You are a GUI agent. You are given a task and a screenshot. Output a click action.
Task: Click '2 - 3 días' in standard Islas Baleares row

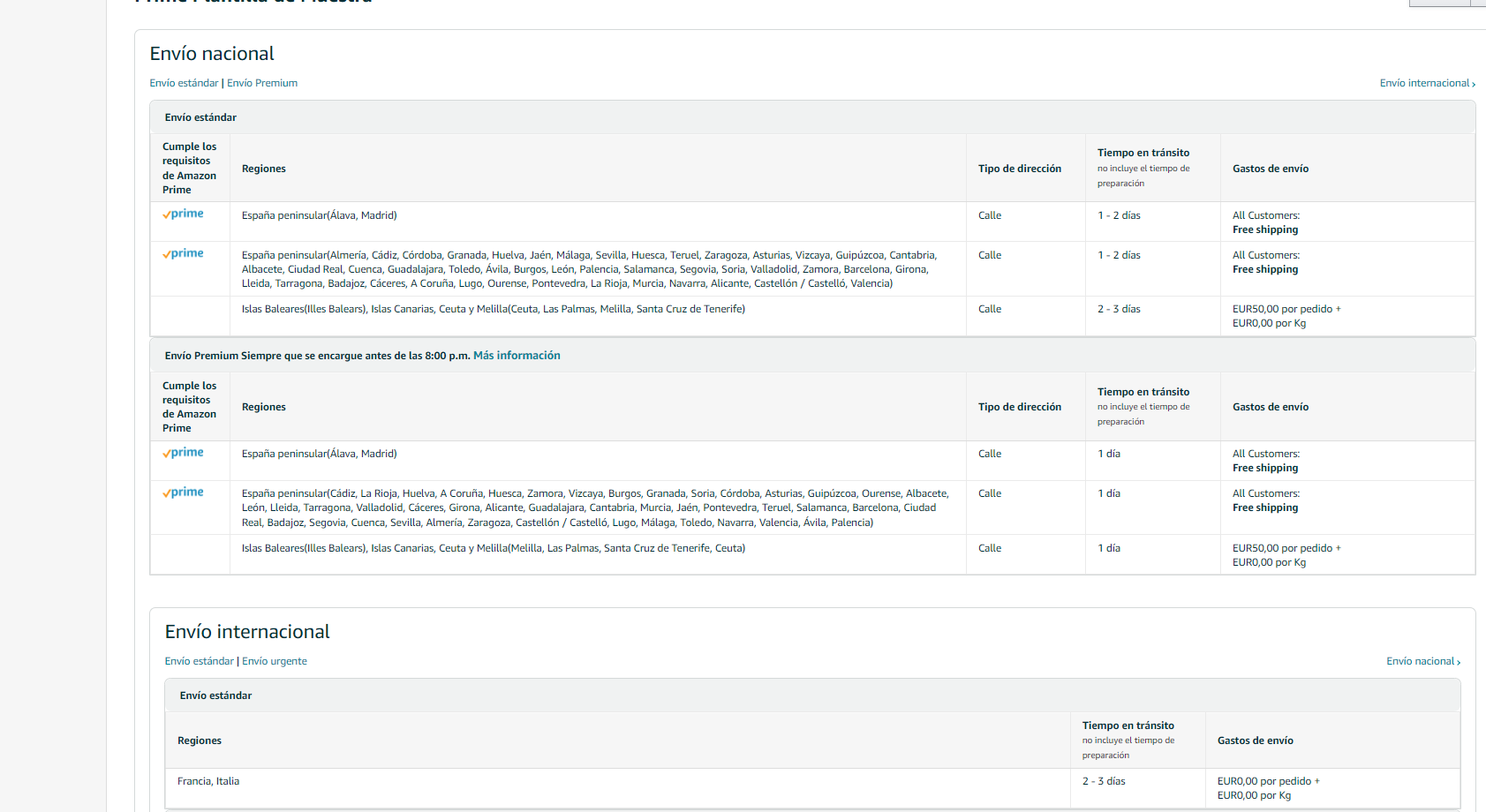point(1119,309)
